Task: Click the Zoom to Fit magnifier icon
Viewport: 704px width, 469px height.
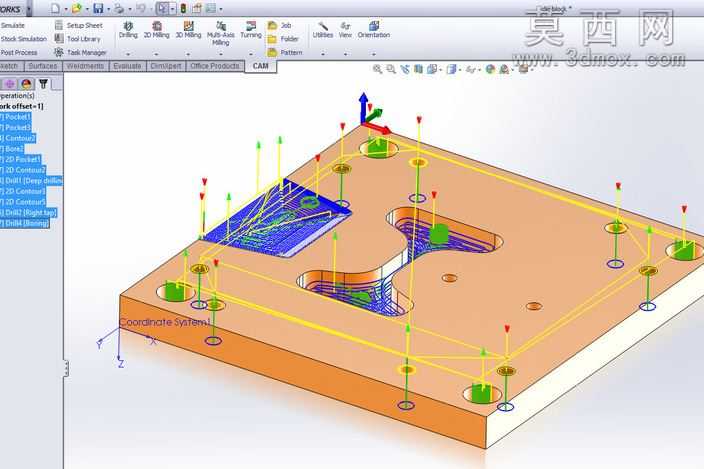Action: point(378,69)
